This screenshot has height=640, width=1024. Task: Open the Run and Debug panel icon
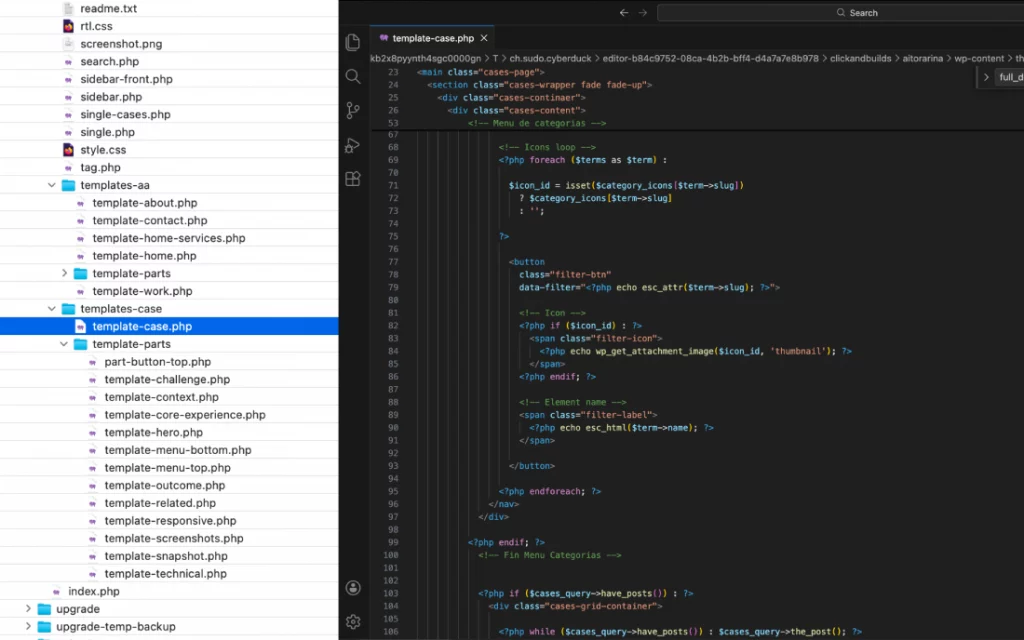pos(352,145)
